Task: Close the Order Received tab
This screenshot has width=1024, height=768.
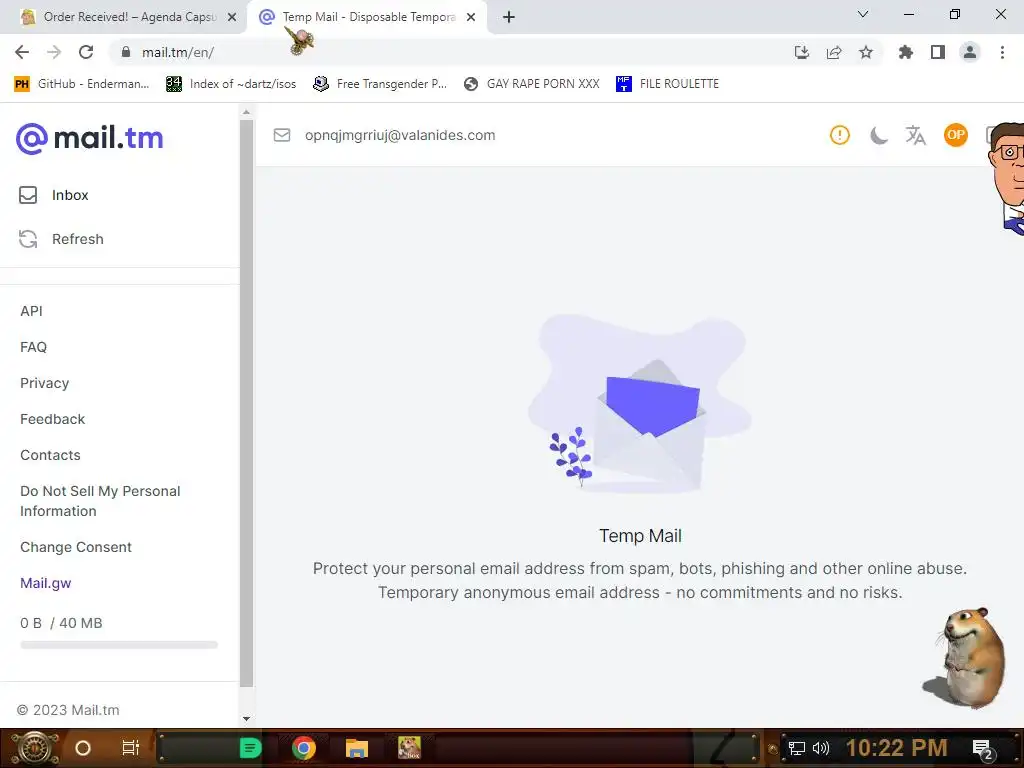Action: tap(232, 17)
